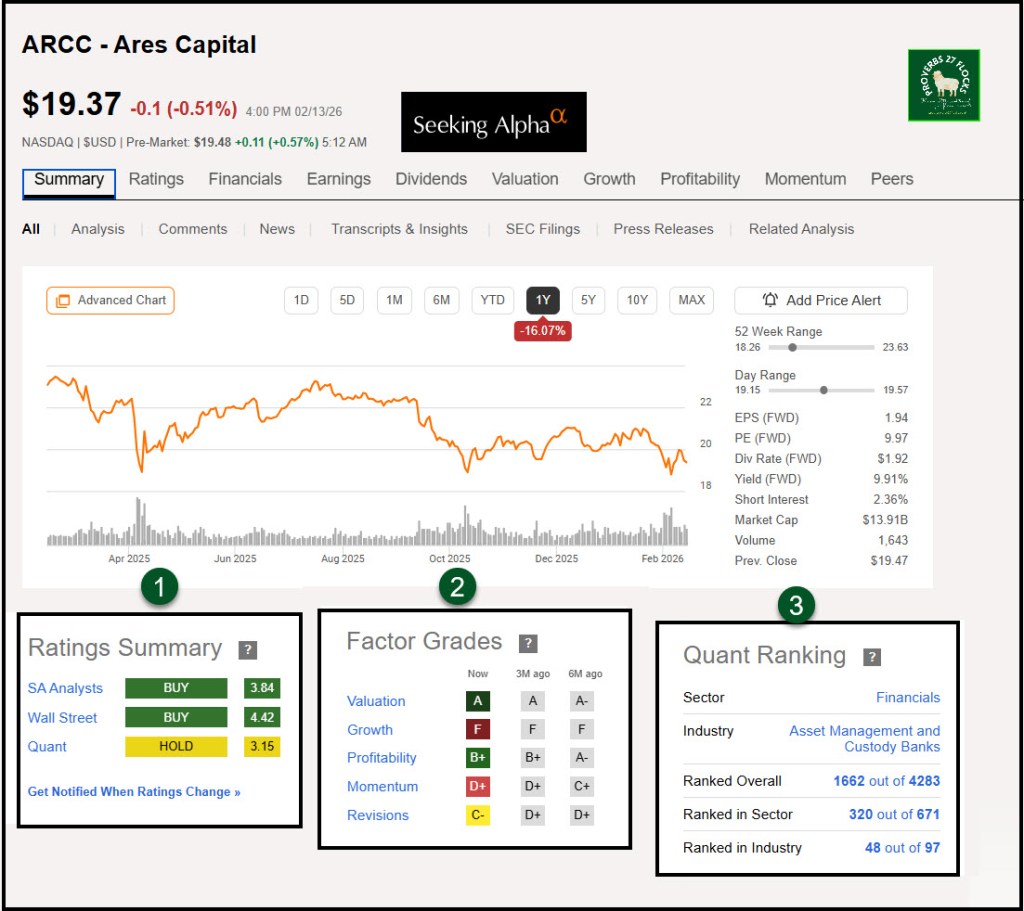Click the Factor Grades help question-mark icon
Image resolution: width=1024 pixels, height=911 pixels.
pyautogui.click(x=528, y=643)
